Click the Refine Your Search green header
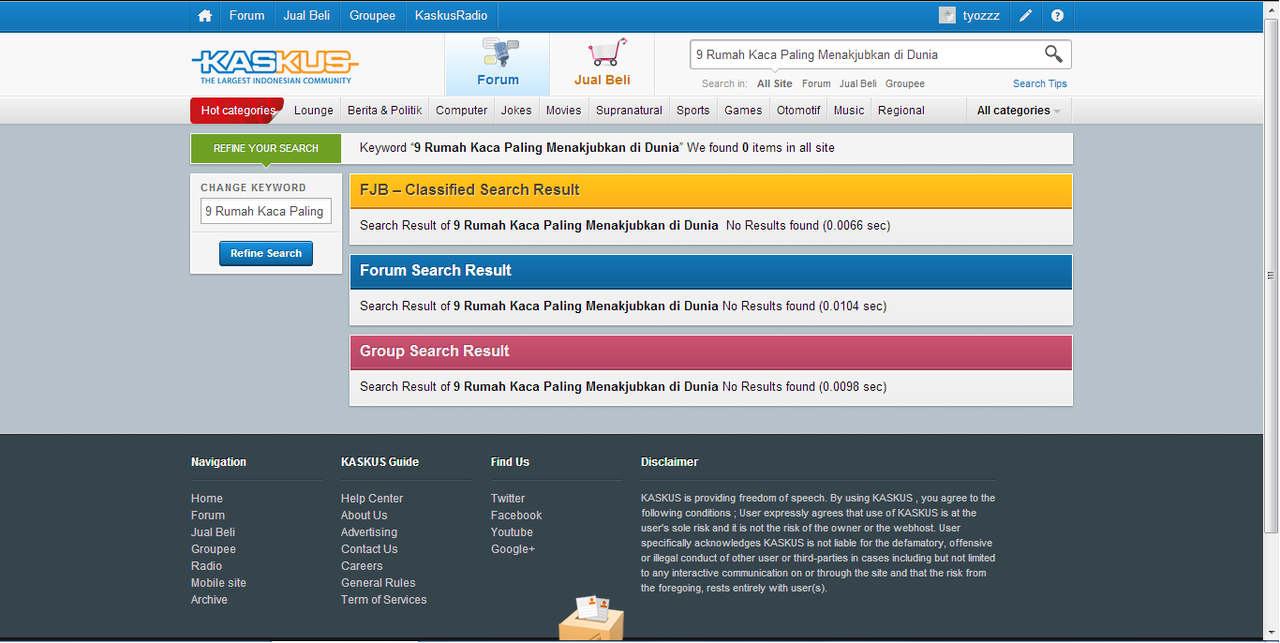The width and height of the screenshot is (1280, 643). (266, 148)
